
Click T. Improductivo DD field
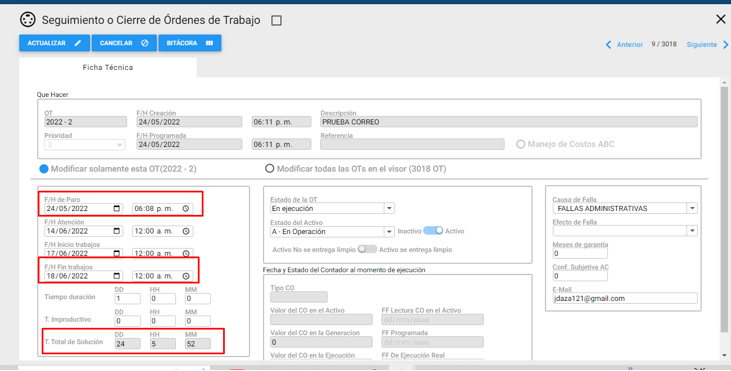(x=127, y=321)
